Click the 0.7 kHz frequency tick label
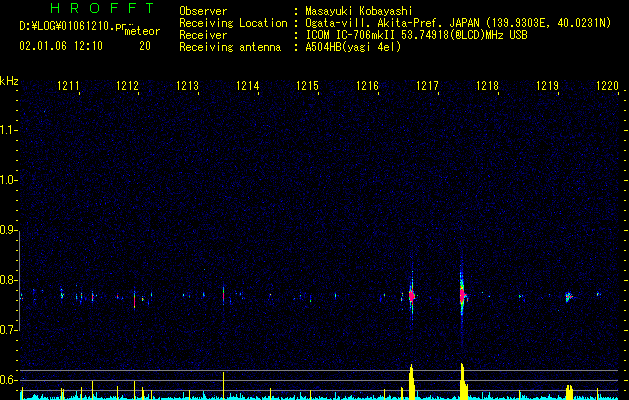This screenshot has width=629, height=400. click(8, 330)
